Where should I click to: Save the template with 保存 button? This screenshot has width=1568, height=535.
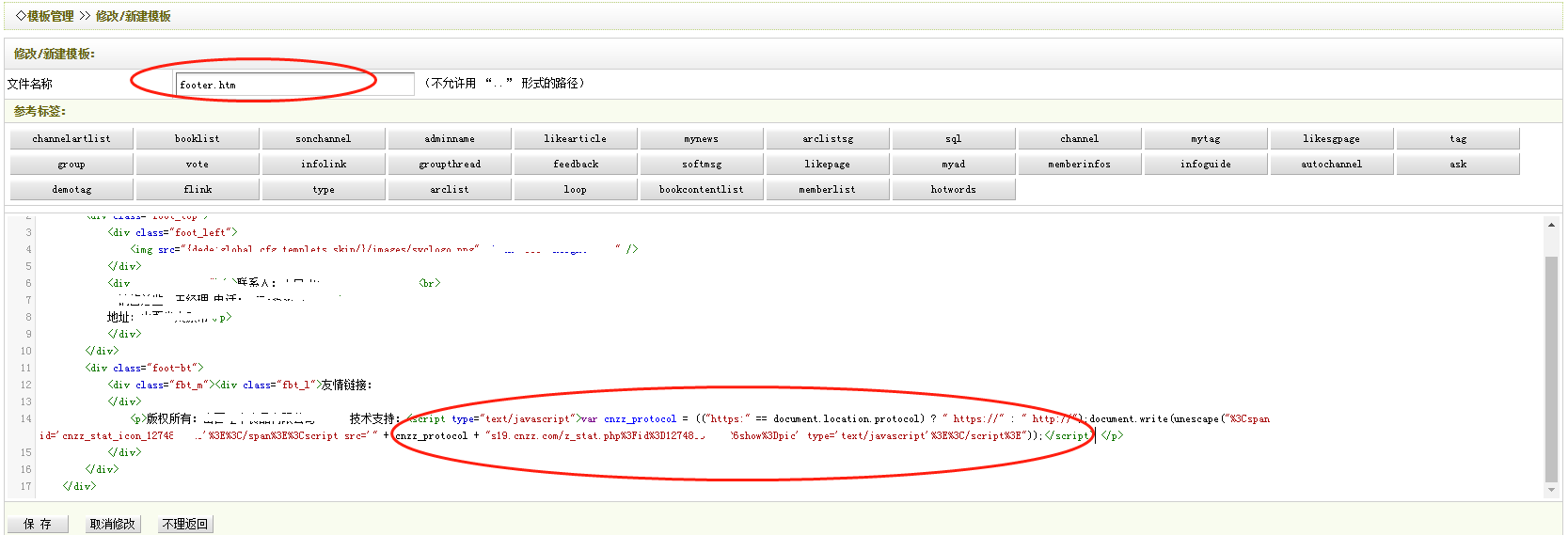(x=38, y=524)
